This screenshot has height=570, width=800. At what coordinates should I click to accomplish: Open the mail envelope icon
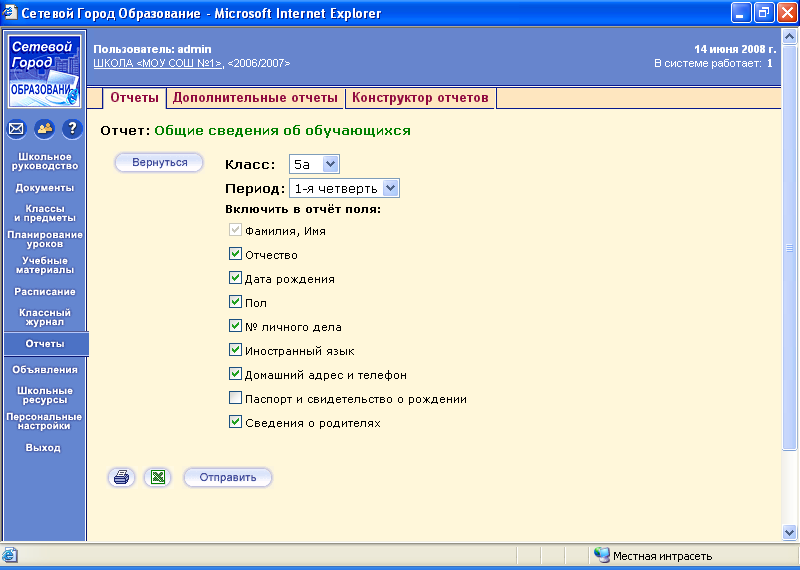click(x=16, y=129)
